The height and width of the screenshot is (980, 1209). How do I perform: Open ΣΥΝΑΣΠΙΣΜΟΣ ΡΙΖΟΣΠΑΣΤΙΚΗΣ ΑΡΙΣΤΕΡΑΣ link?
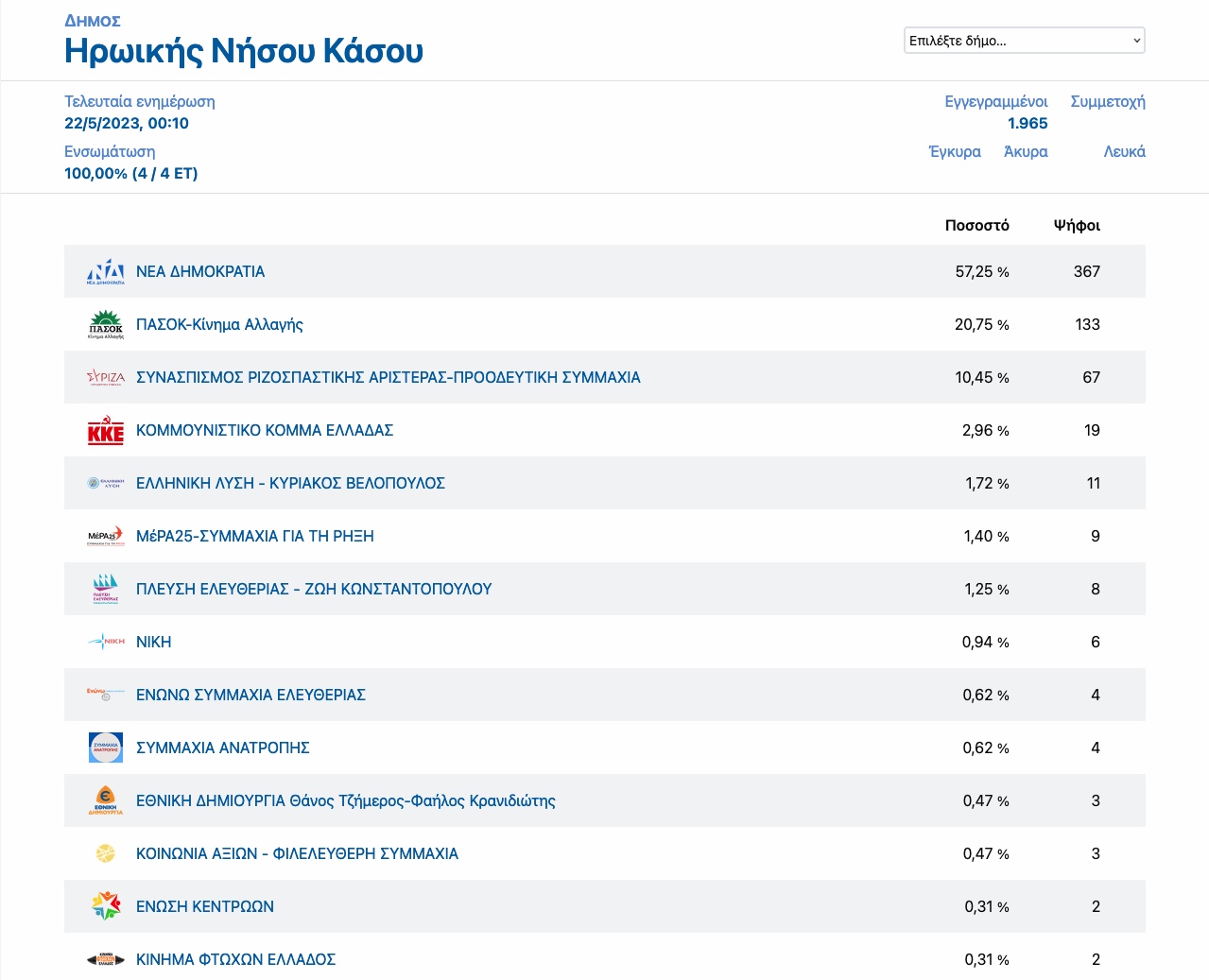click(389, 377)
